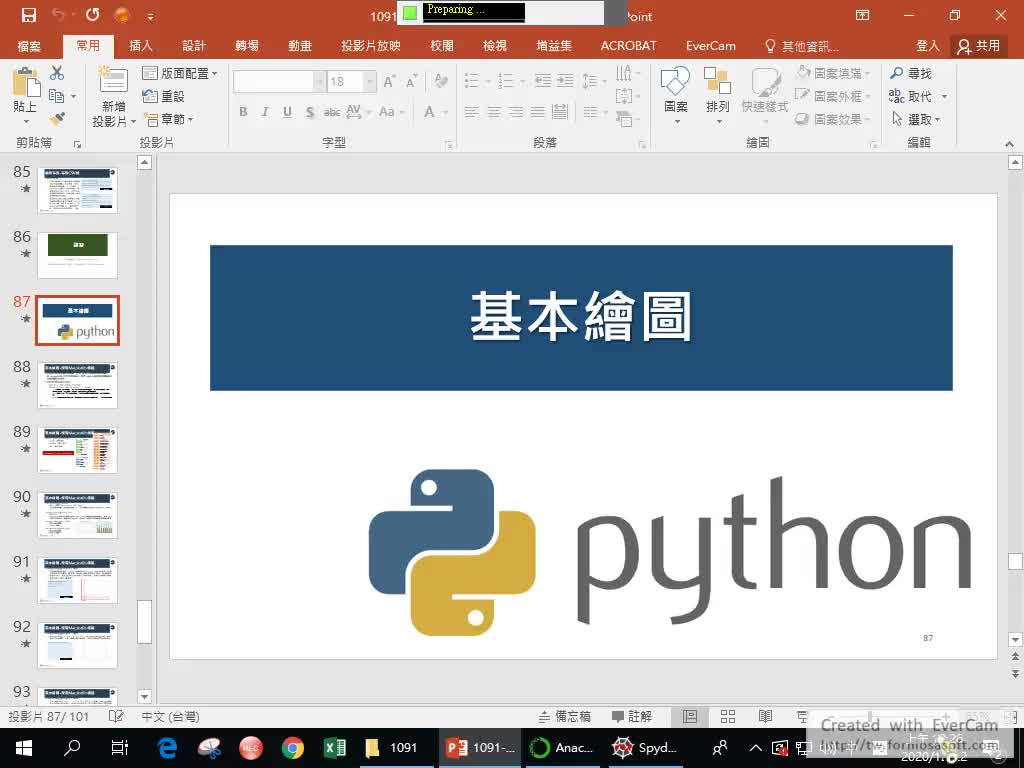Click the 重設 reset slide button
Screen dimensions: 1024x768
(x=163, y=97)
